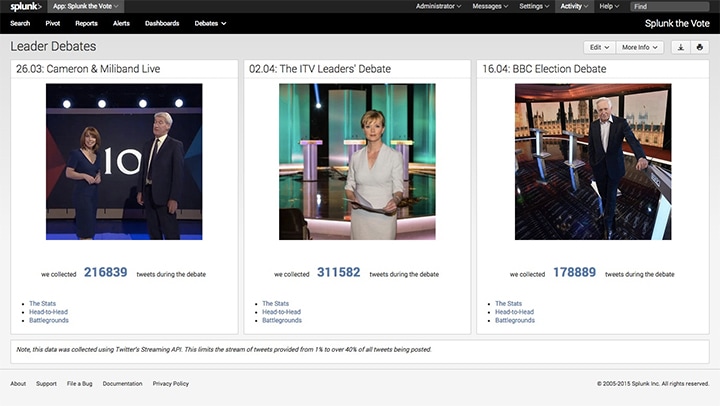Click the 178889 tweet count
720x406 pixels.
click(574, 272)
